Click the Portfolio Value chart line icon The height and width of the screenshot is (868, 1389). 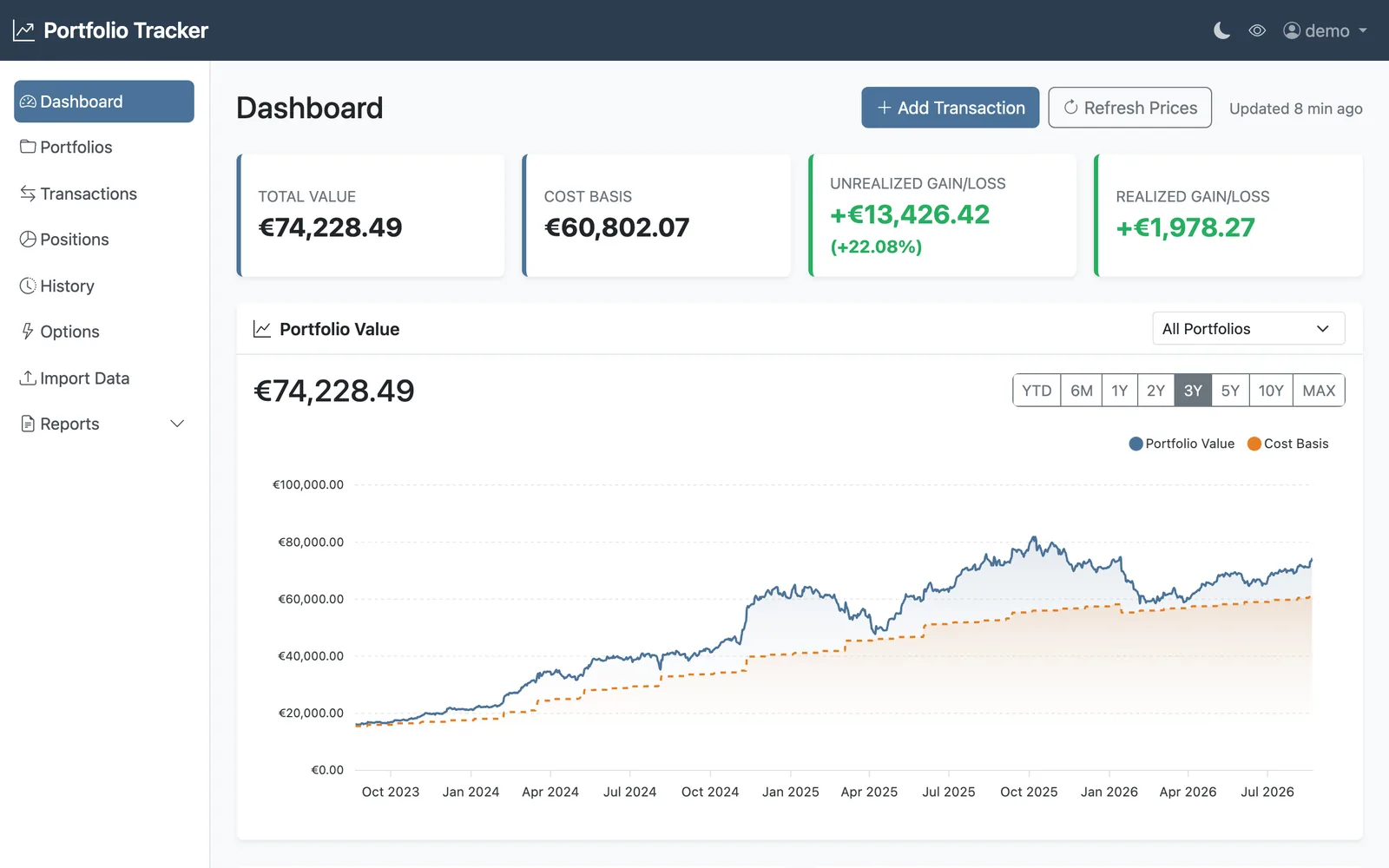[261, 329]
